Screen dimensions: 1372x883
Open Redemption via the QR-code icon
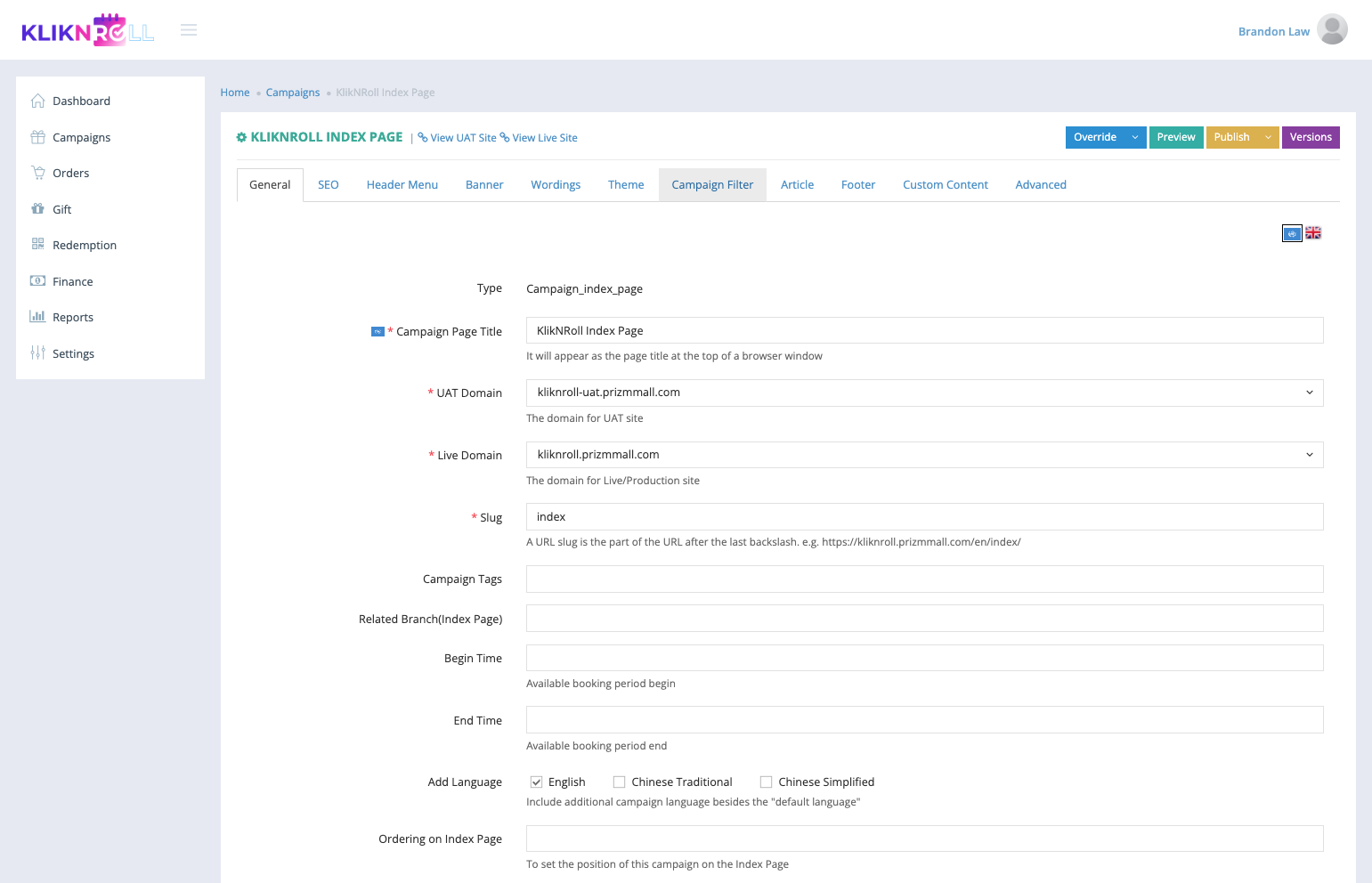pyautogui.click(x=37, y=245)
